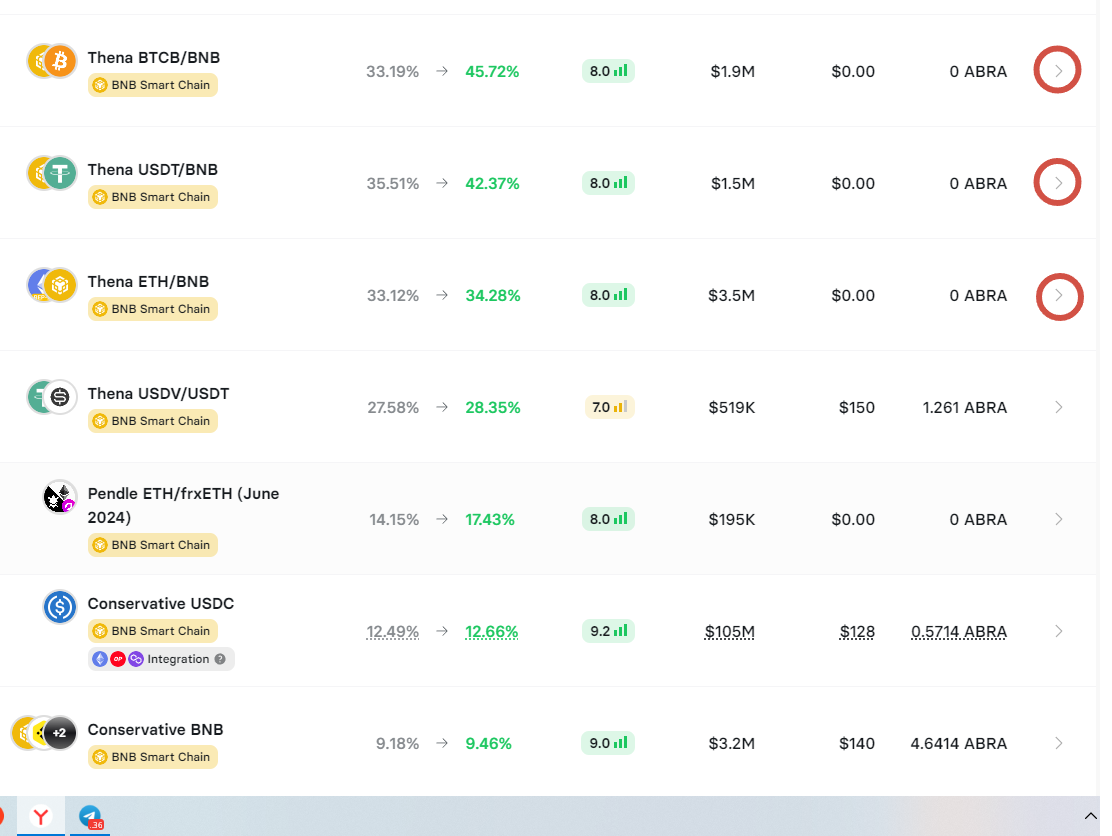
Task: Click BNB Smart Chain tag under Conservative BNB
Action: coord(152,757)
